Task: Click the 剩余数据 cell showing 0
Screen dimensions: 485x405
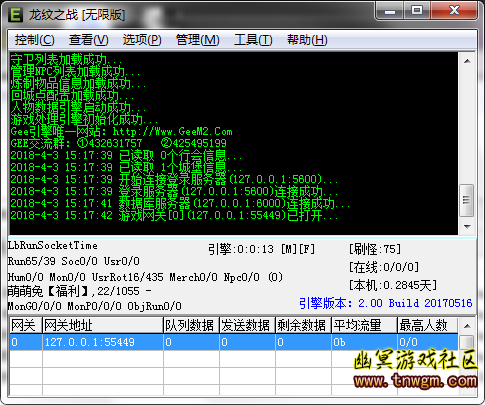Action: click(x=303, y=342)
